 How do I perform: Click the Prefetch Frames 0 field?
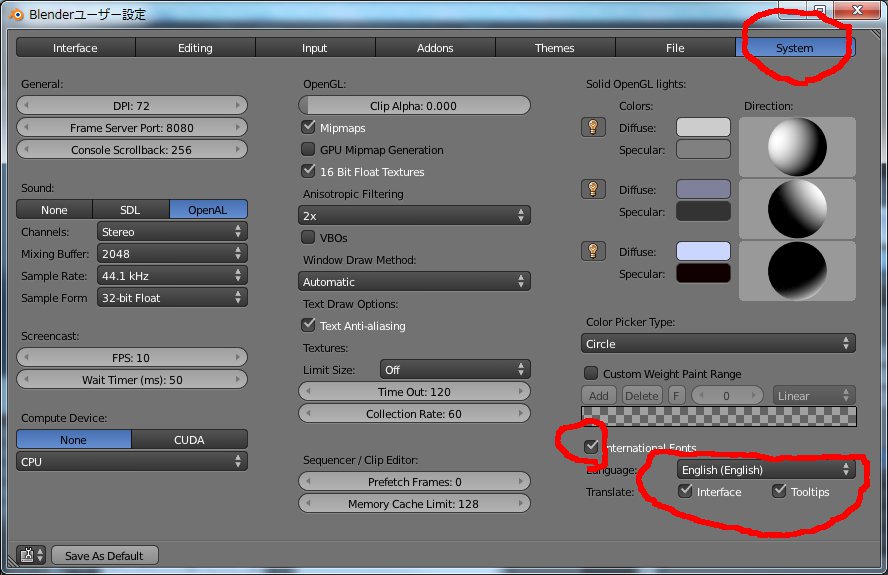[414, 482]
